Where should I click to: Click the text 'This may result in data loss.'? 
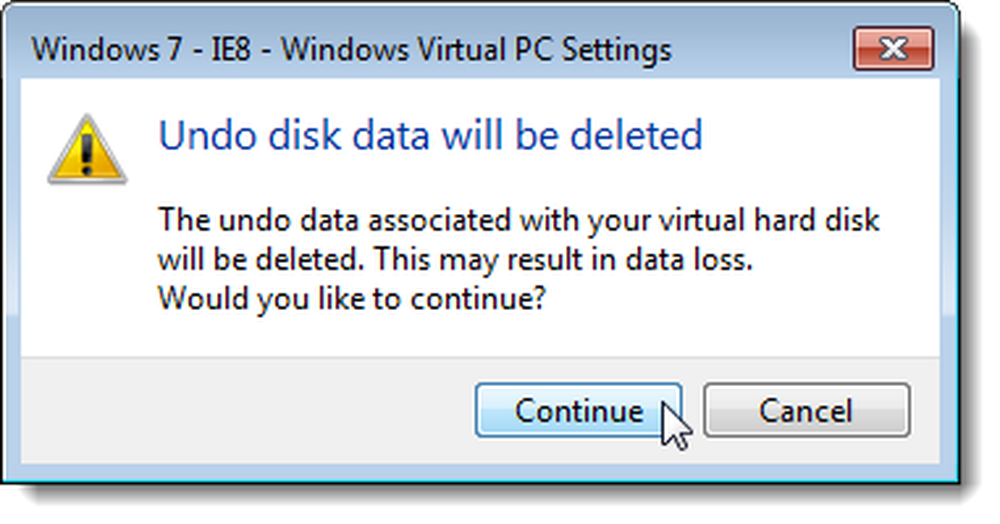[563, 259]
